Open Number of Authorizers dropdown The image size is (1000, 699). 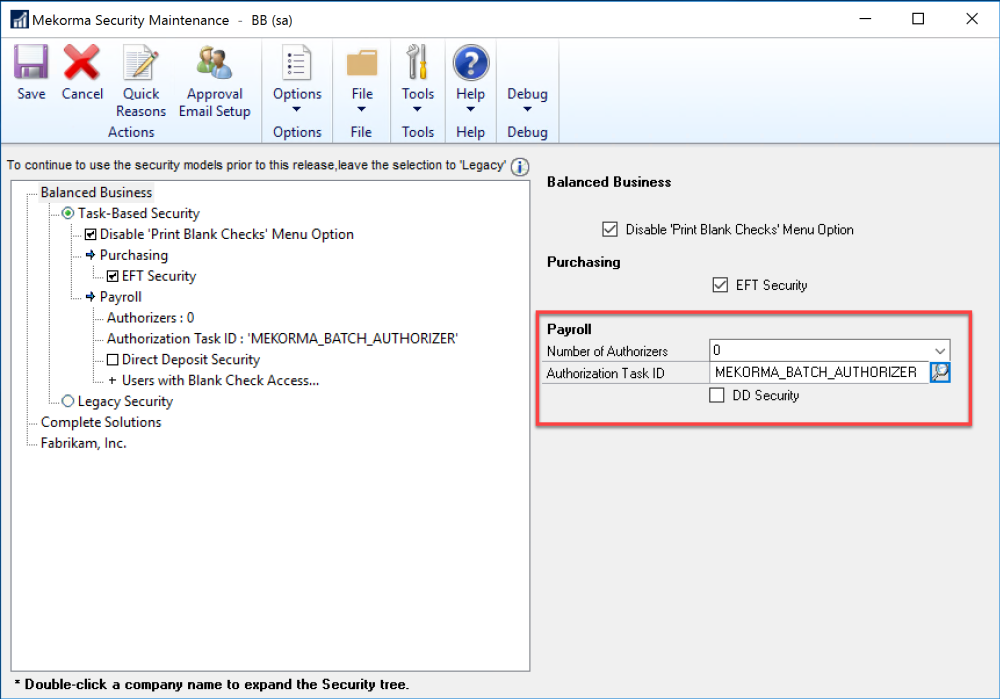(939, 351)
